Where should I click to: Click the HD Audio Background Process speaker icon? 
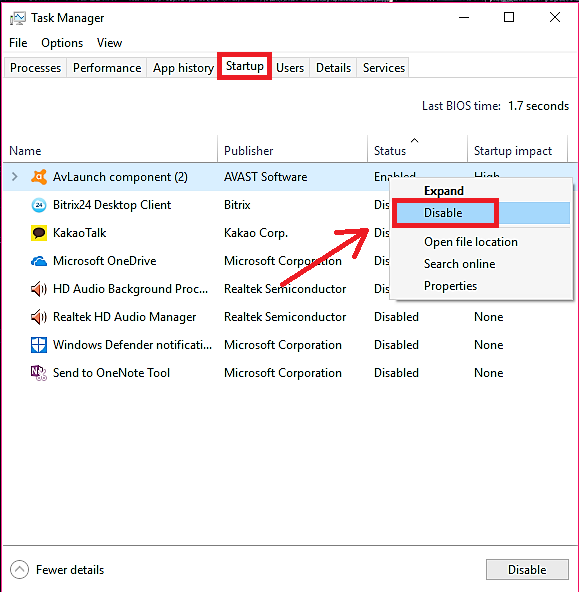tap(39, 289)
